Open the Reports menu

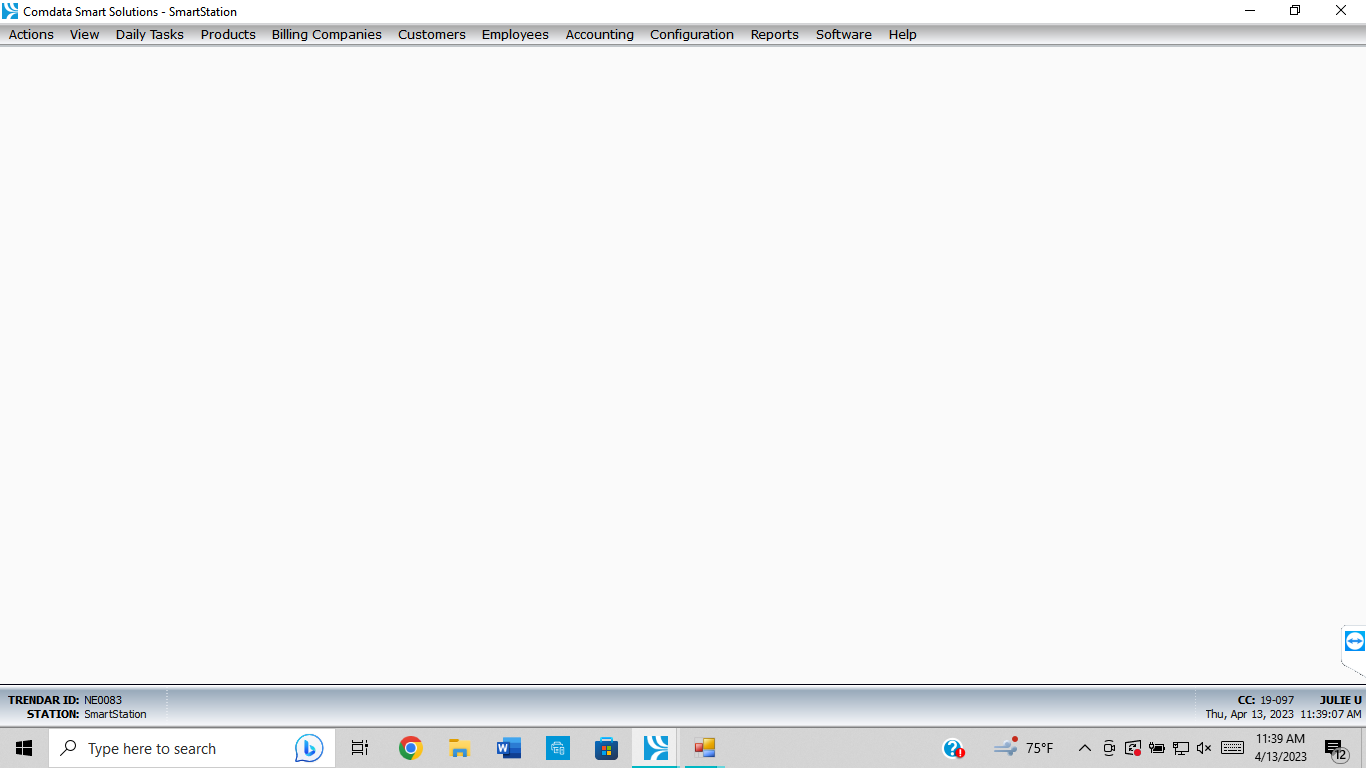pos(774,34)
